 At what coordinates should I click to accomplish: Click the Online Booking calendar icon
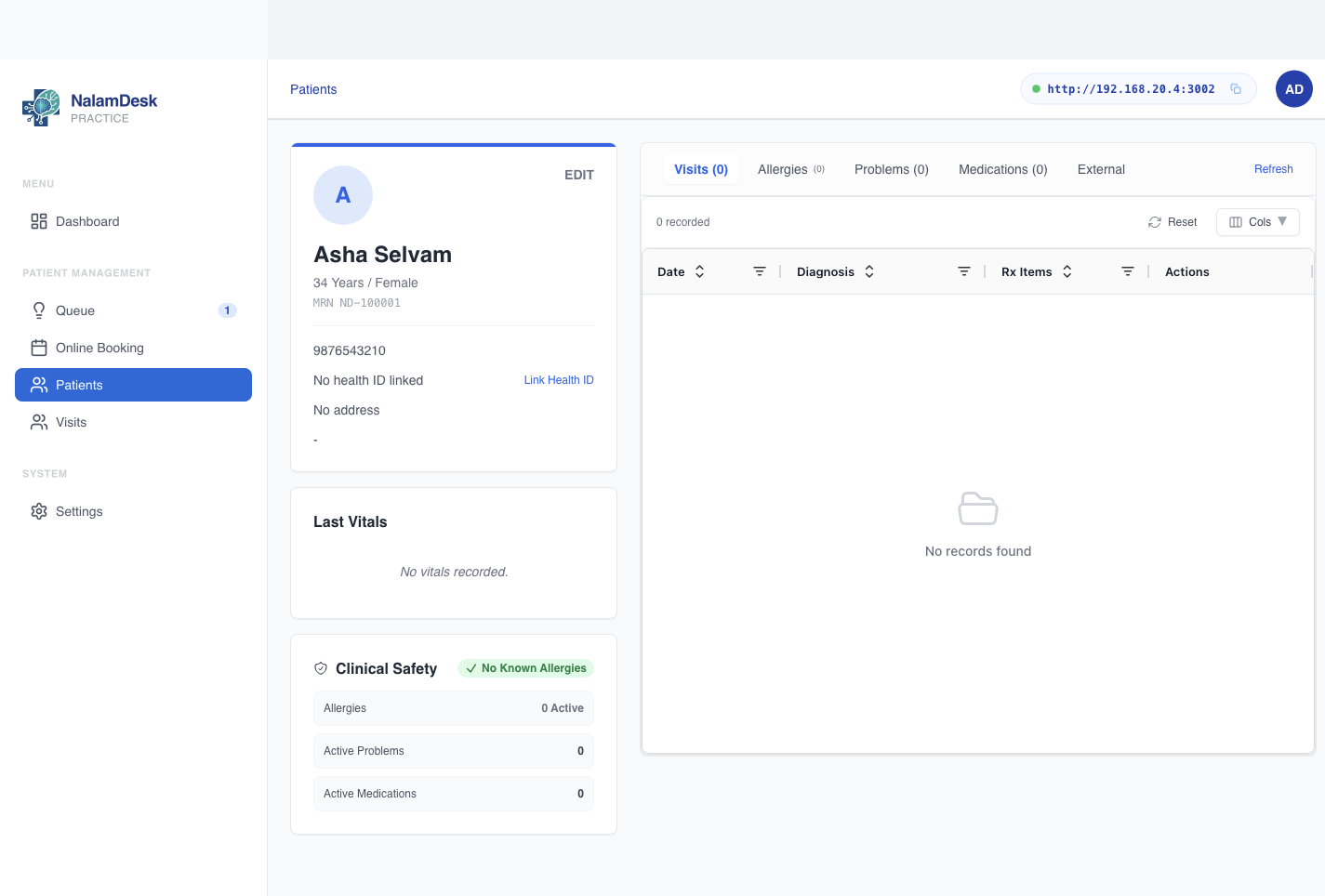point(39,348)
